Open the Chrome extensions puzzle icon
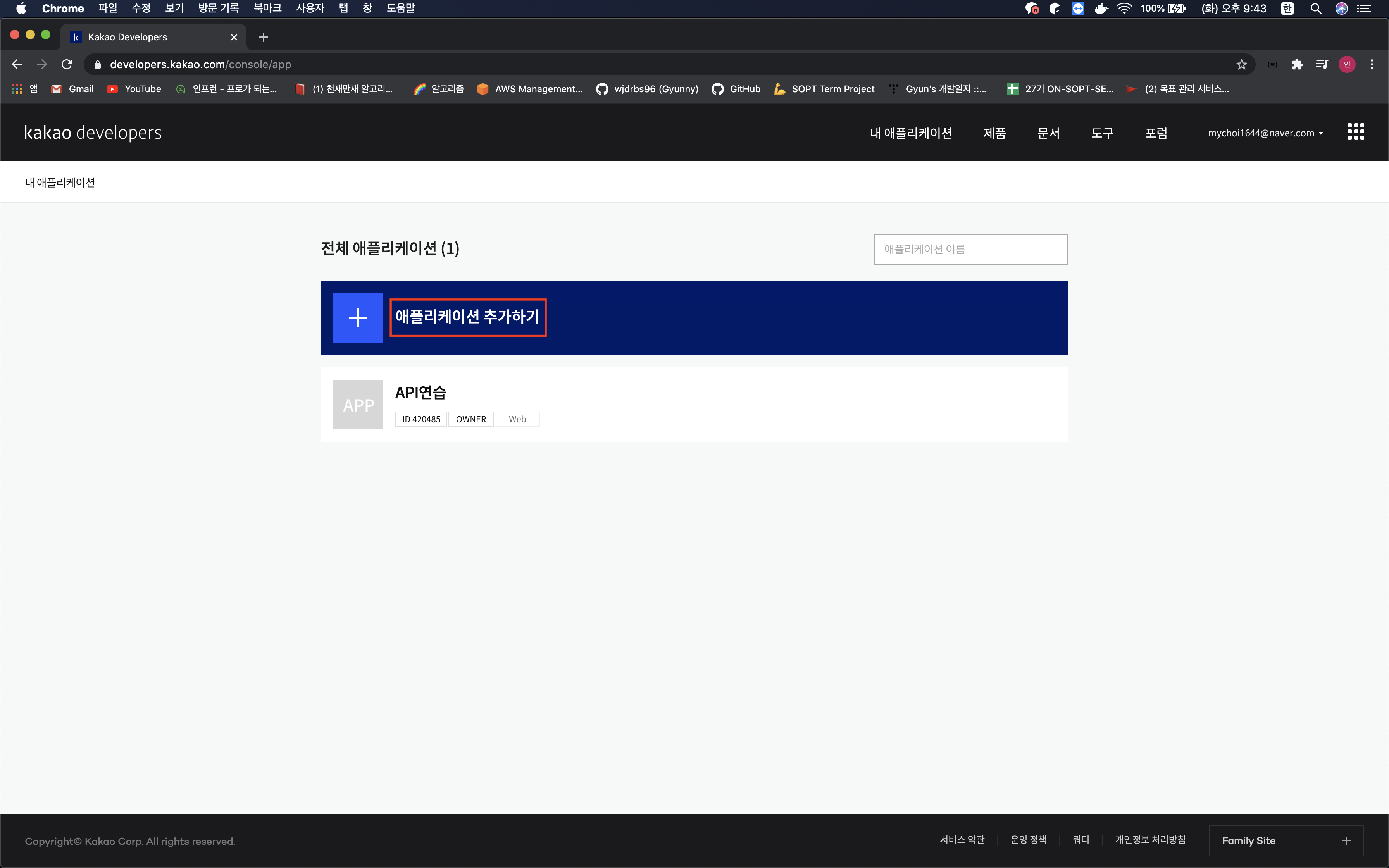The height and width of the screenshot is (868, 1389). [x=1297, y=64]
